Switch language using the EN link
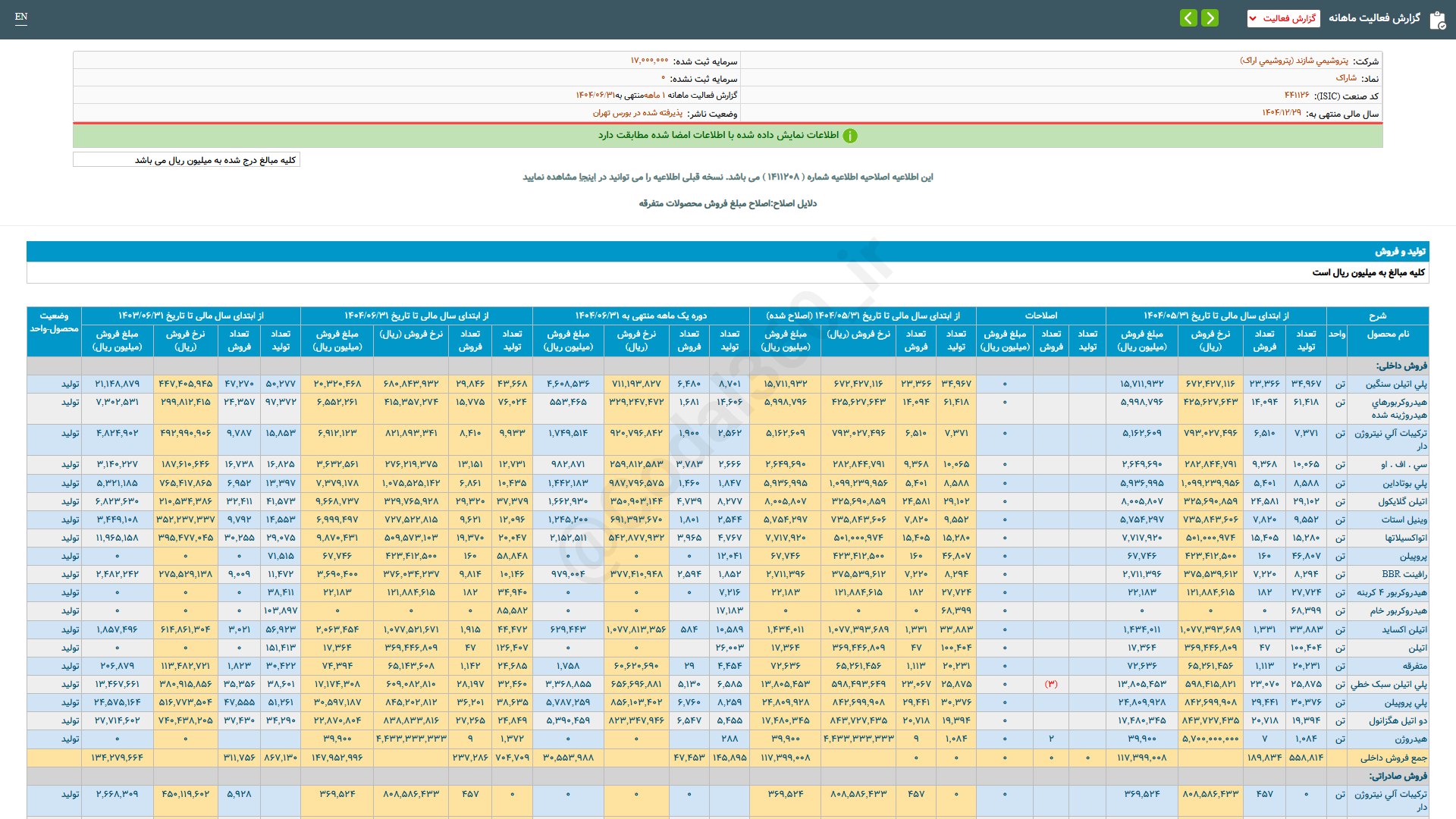 coord(21,17)
